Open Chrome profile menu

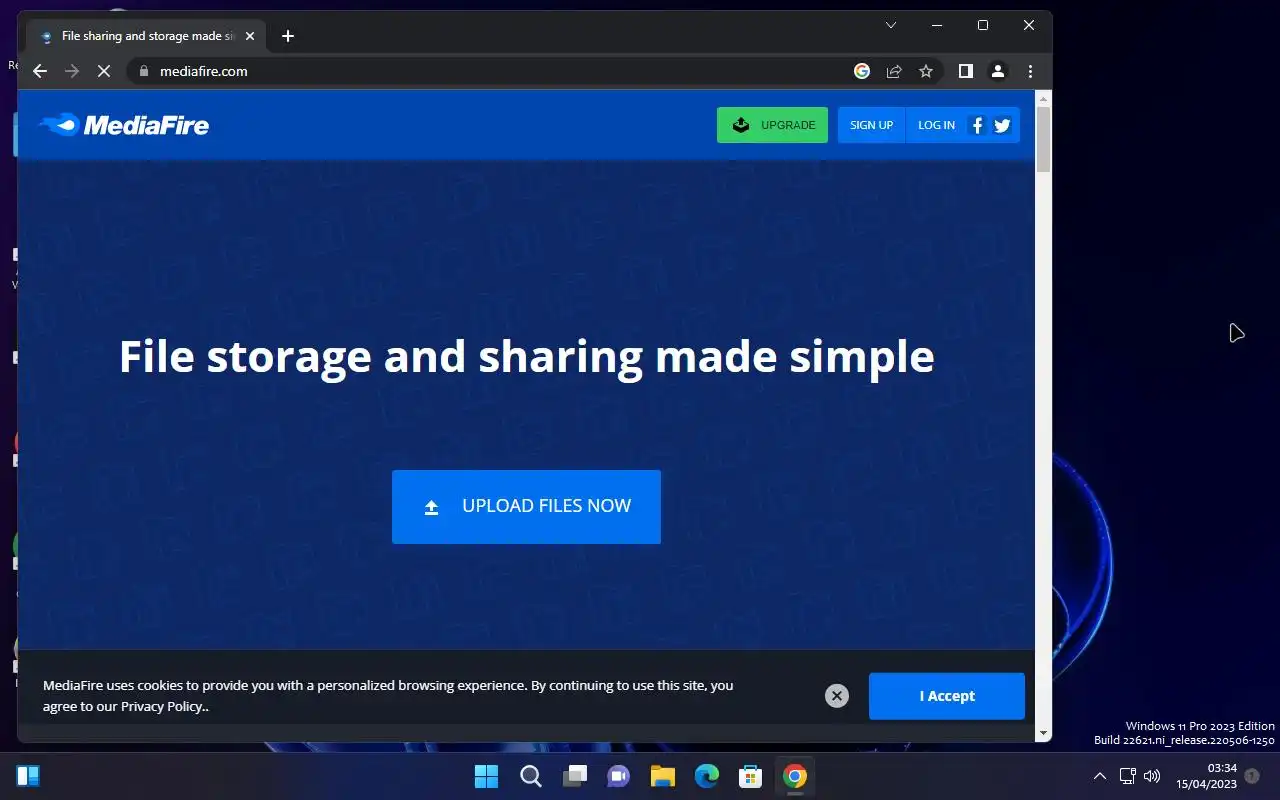tap(997, 71)
